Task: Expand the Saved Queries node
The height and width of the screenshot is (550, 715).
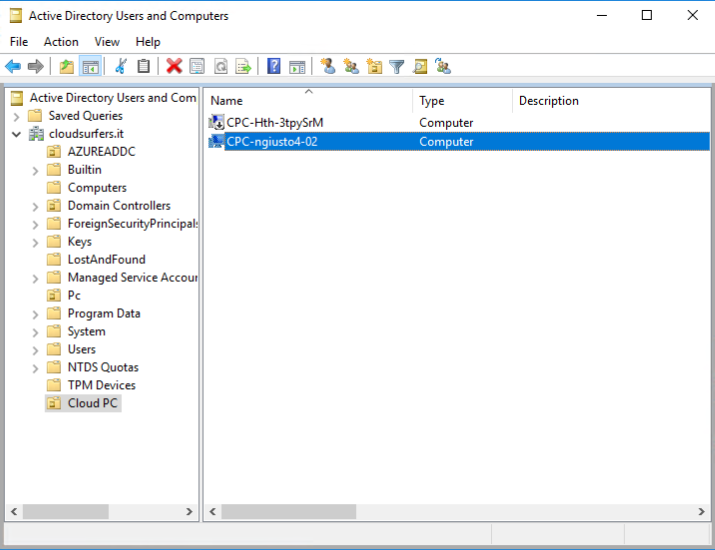Action: pyautogui.click(x=16, y=116)
